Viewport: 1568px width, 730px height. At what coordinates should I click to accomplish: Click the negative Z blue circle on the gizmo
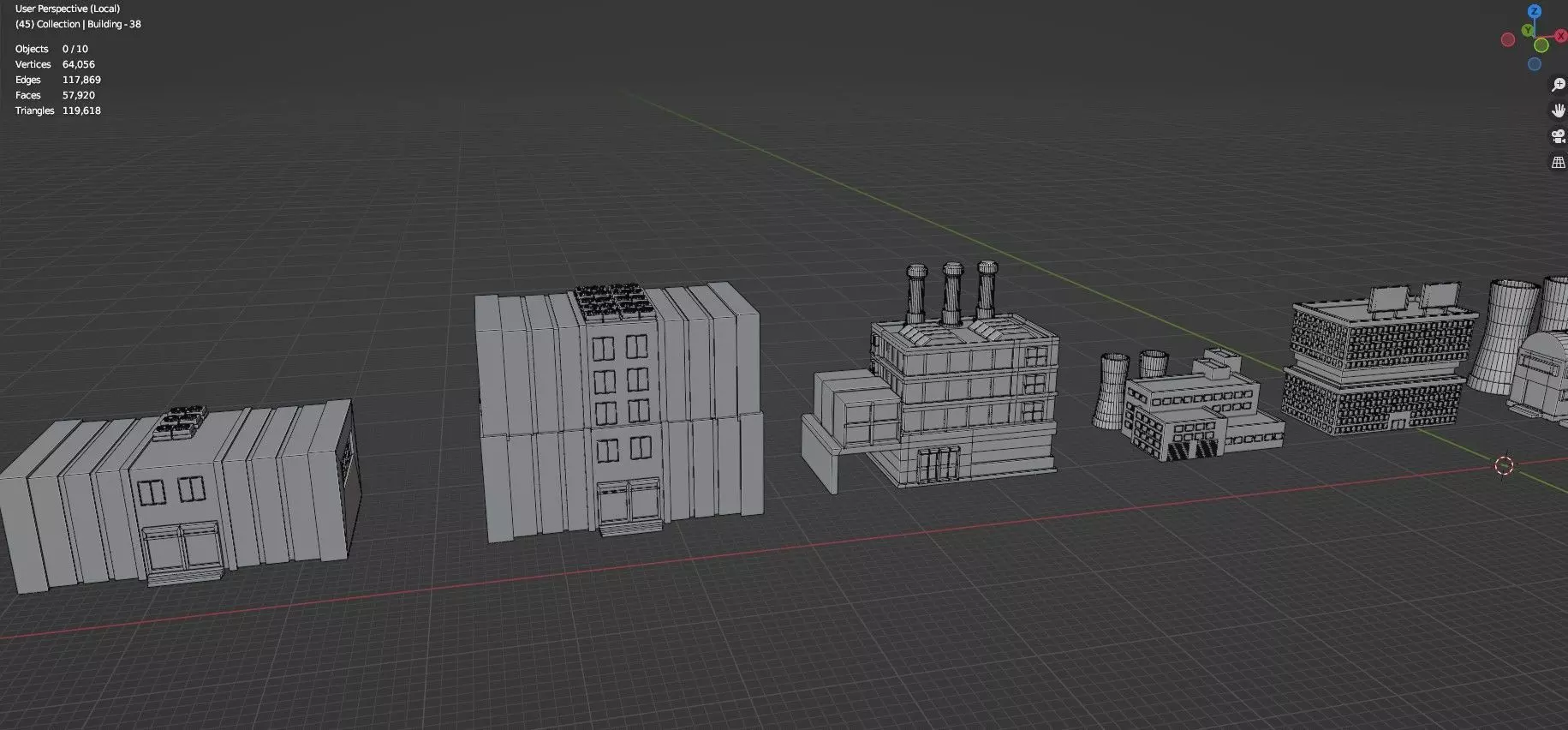(x=1535, y=64)
